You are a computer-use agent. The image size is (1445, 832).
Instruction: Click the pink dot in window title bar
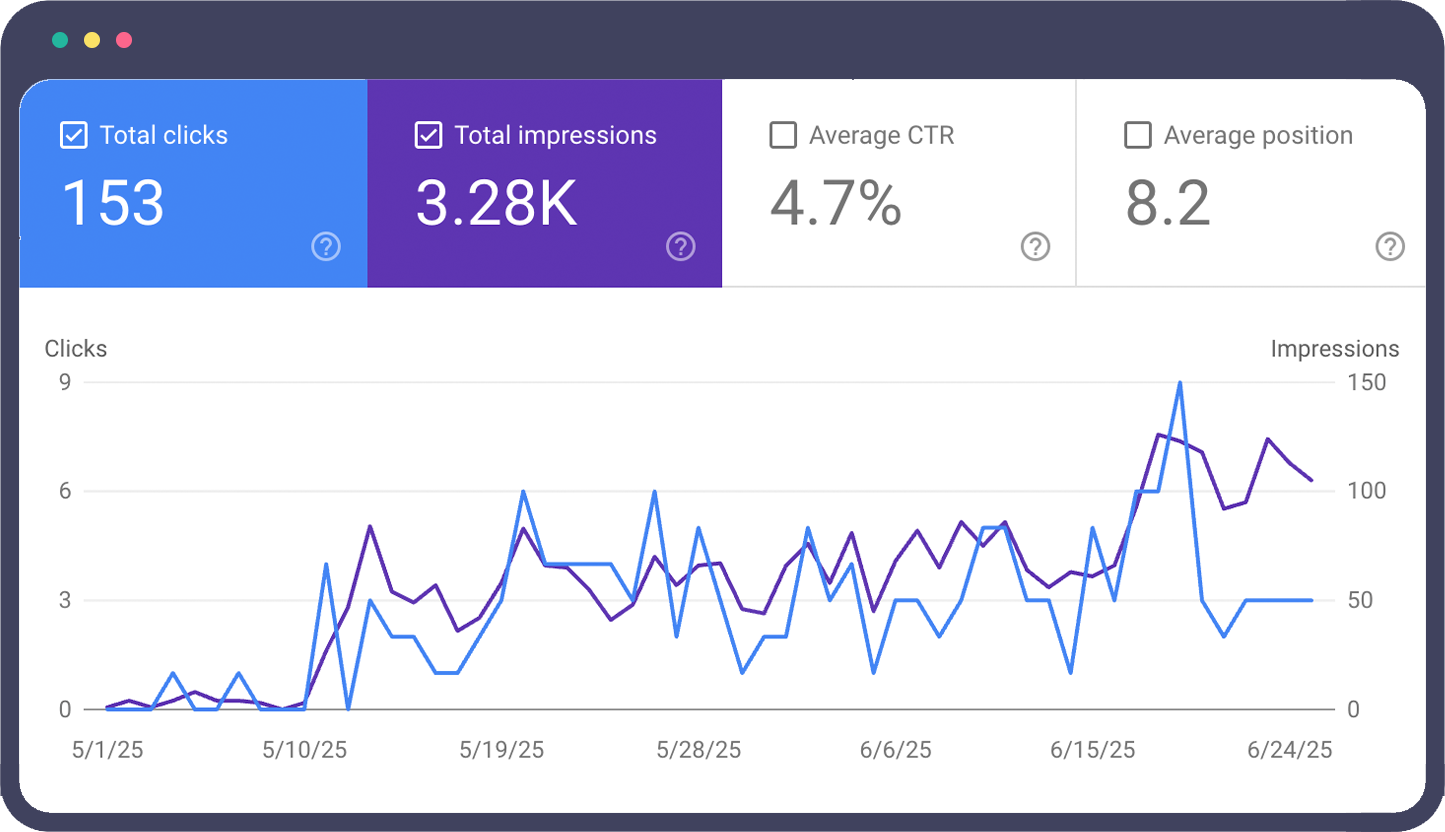pyautogui.click(x=124, y=40)
